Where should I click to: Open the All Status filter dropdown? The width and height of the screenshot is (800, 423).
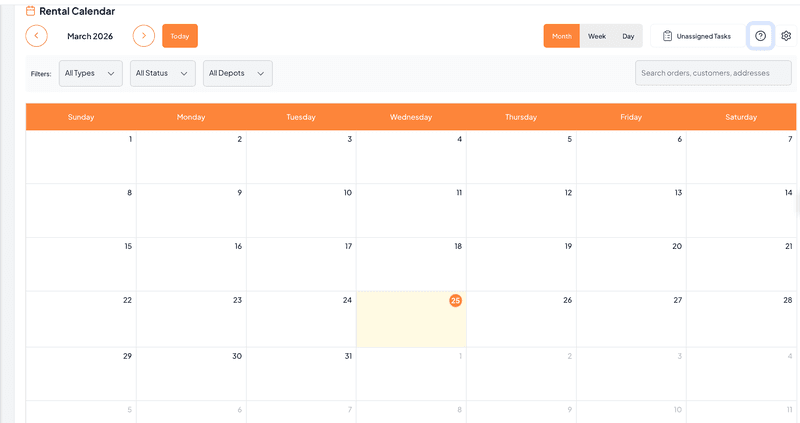(x=162, y=73)
